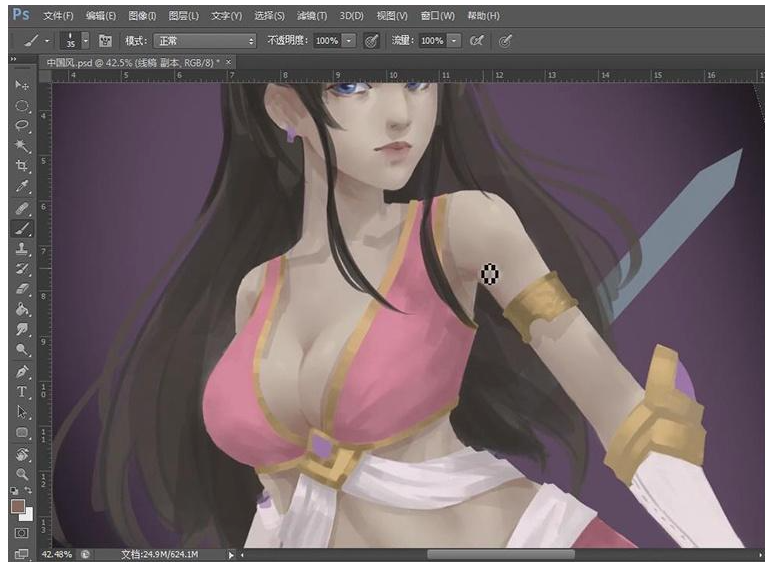Open the opacity slider dropdown arrow
The height and width of the screenshot is (565, 765).
pyautogui.click(x=349, y=41)
